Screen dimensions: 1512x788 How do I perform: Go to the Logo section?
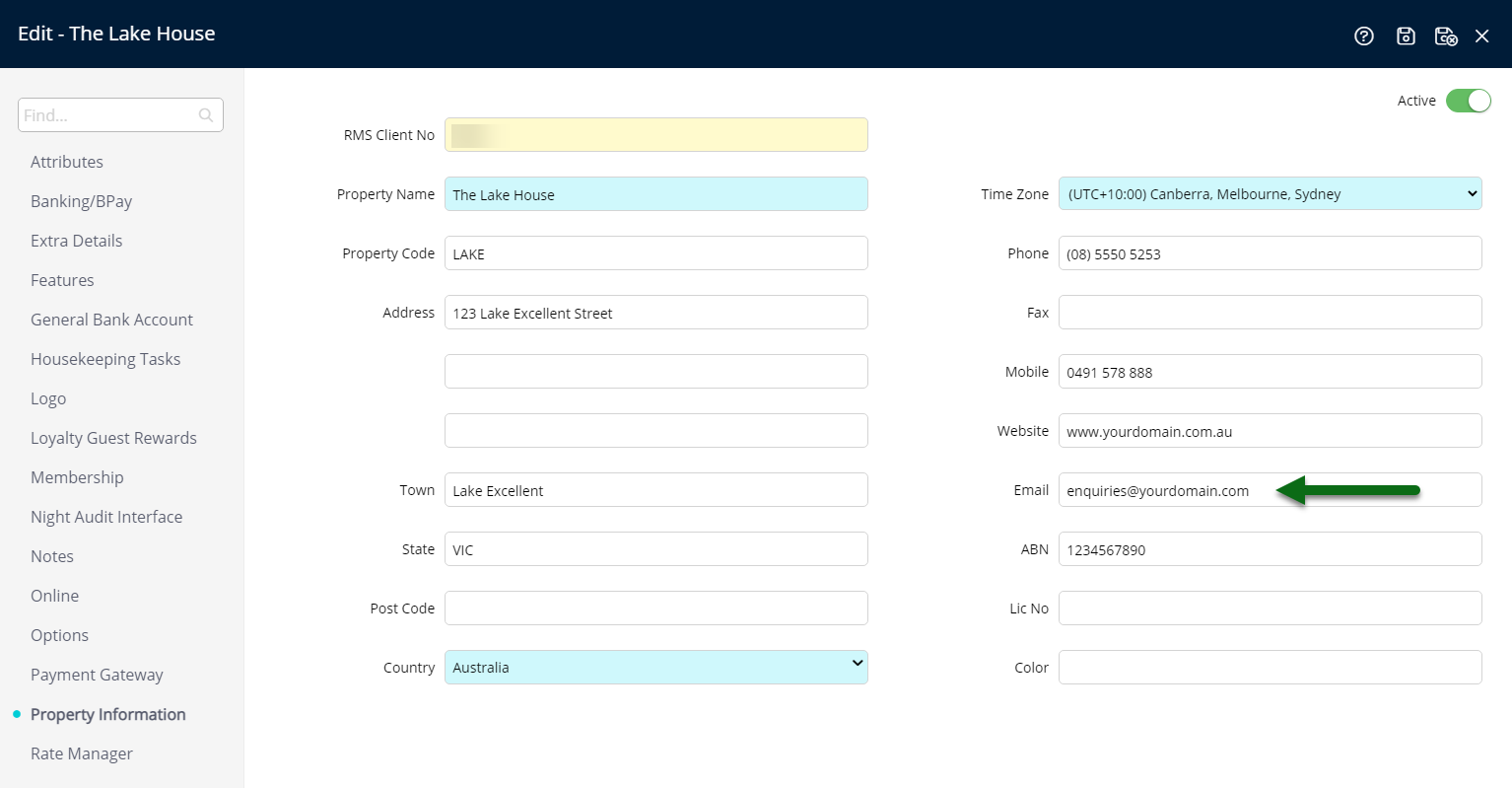(48, 398)
